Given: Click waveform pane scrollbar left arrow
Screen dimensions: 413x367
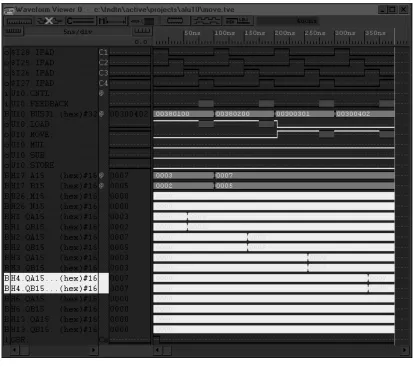Looking at the screenshot, I should point(158,350).
